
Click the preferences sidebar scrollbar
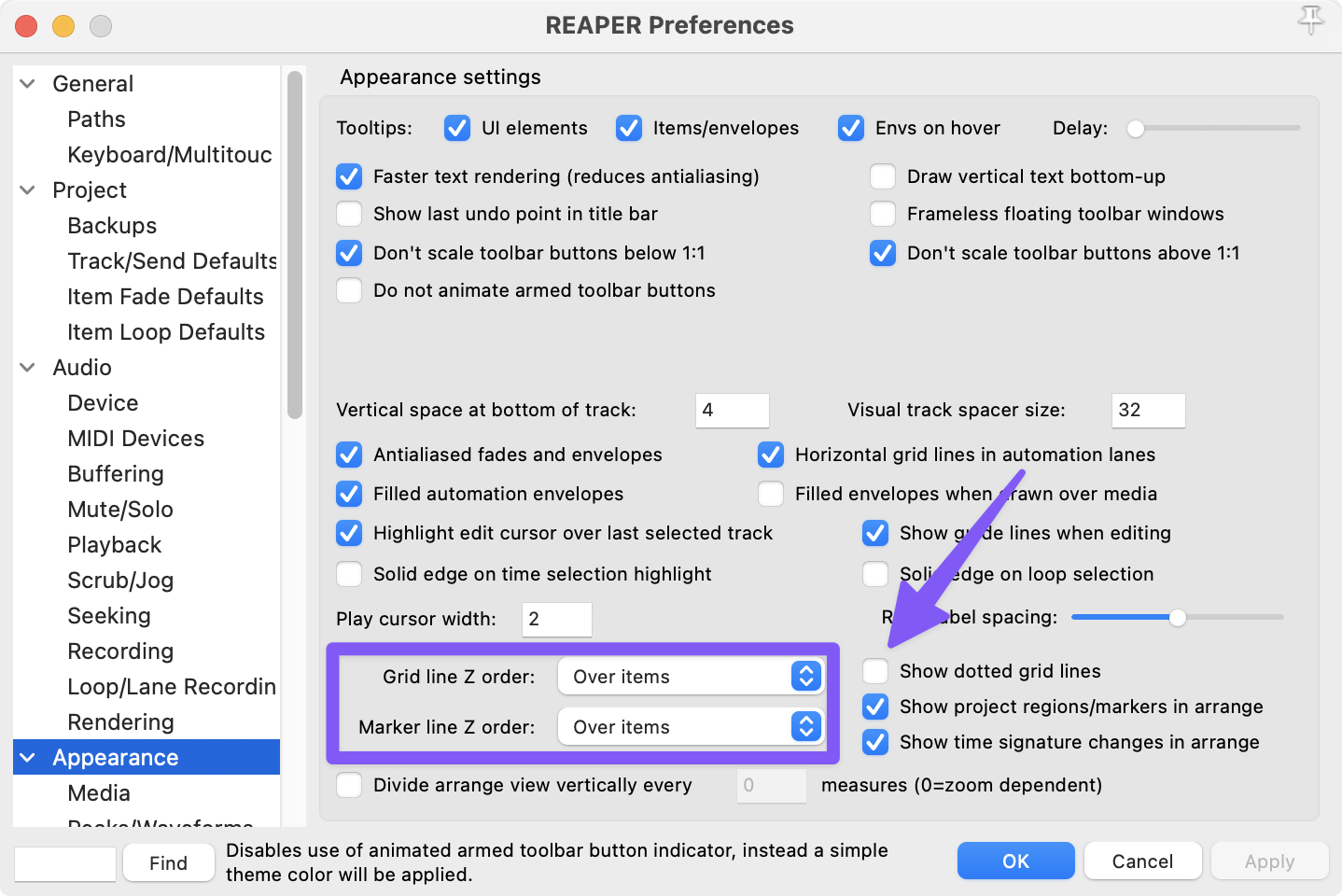[x=295, y=245]
